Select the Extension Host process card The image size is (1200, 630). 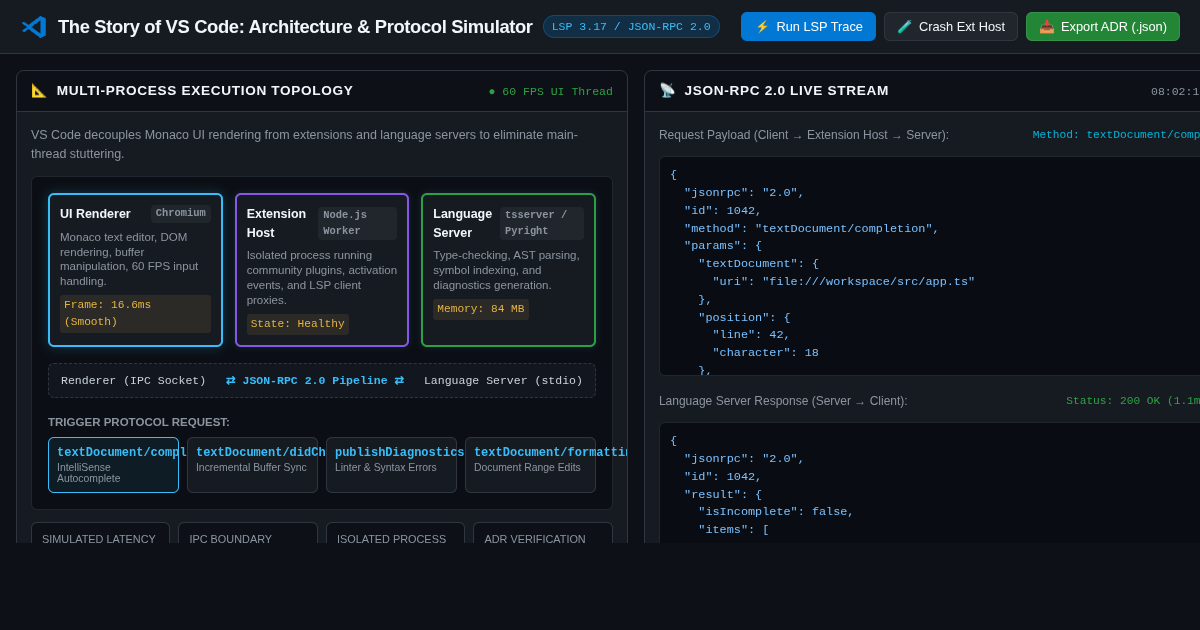[322, 270]
